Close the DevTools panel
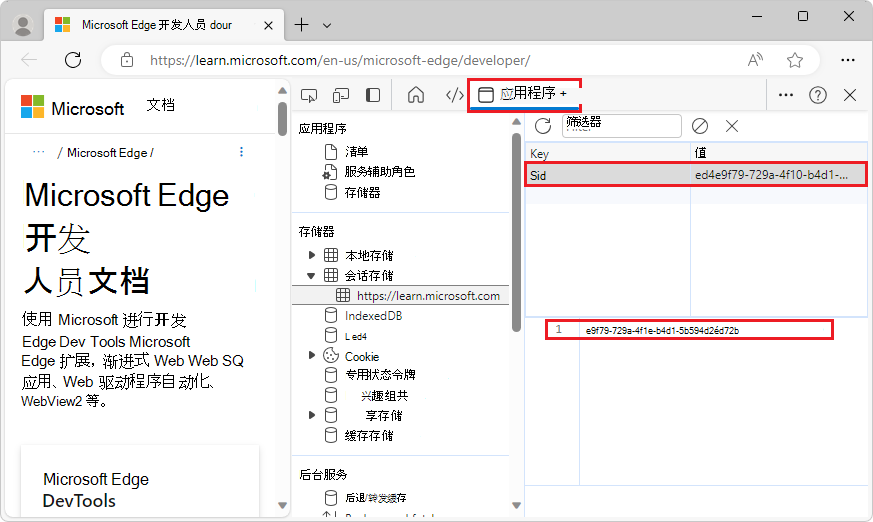The width and height of the screenshot is (873, 522). coord(850,95)
